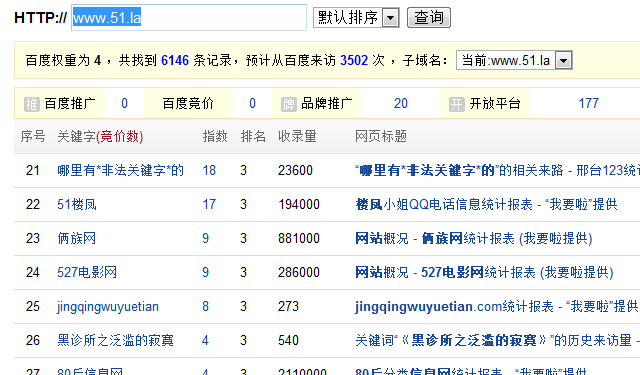This screenshot has height=375, width=640.
Task: Click 收录量 value 194000
Action: 299,204
